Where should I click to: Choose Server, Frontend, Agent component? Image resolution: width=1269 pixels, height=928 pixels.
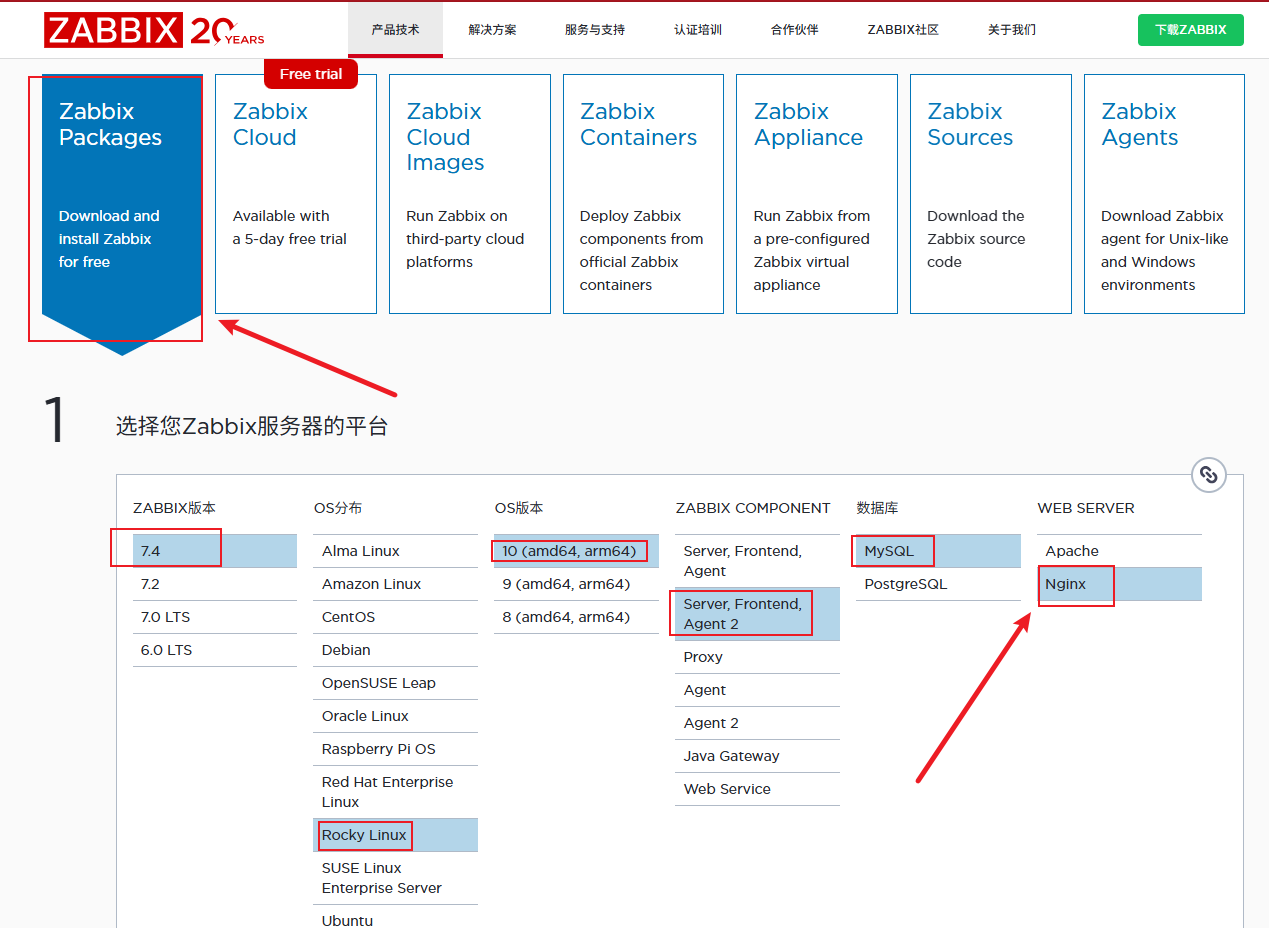758,561
